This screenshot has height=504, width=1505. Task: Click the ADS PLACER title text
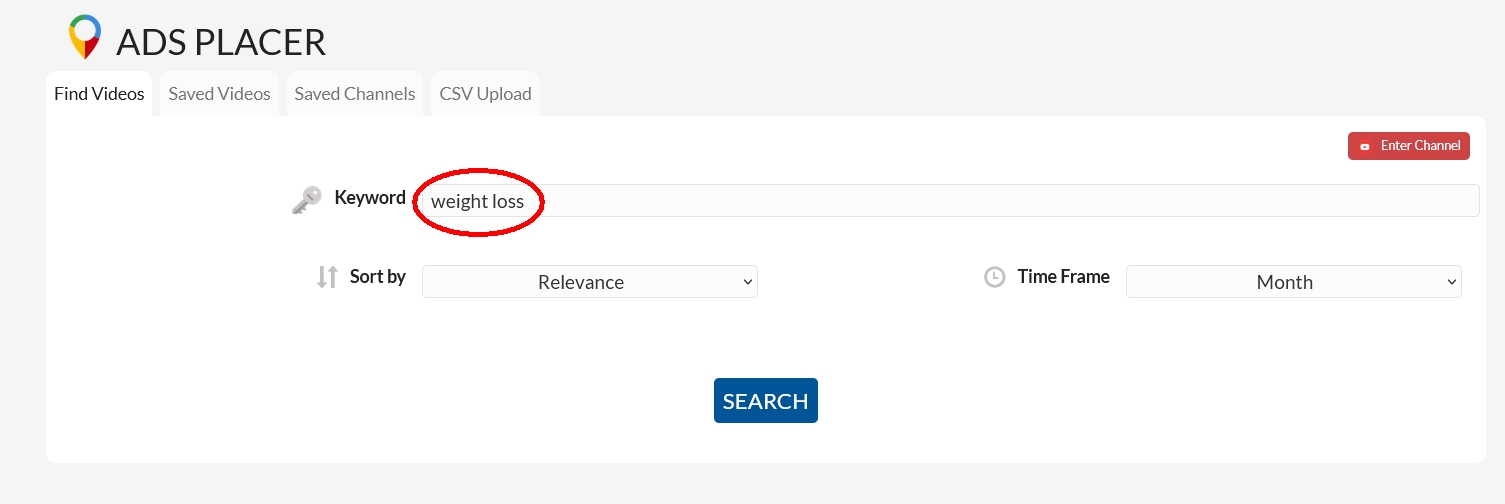(221, 42)
